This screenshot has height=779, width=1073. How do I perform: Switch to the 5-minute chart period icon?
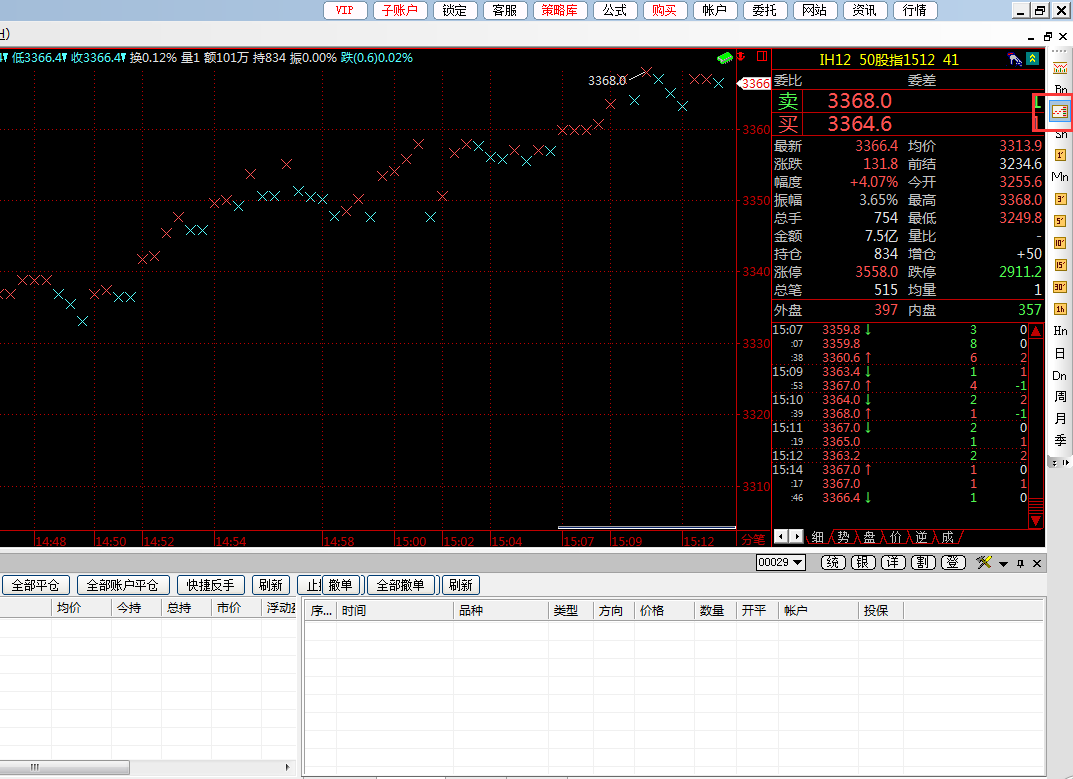[x=1060, y=220]
